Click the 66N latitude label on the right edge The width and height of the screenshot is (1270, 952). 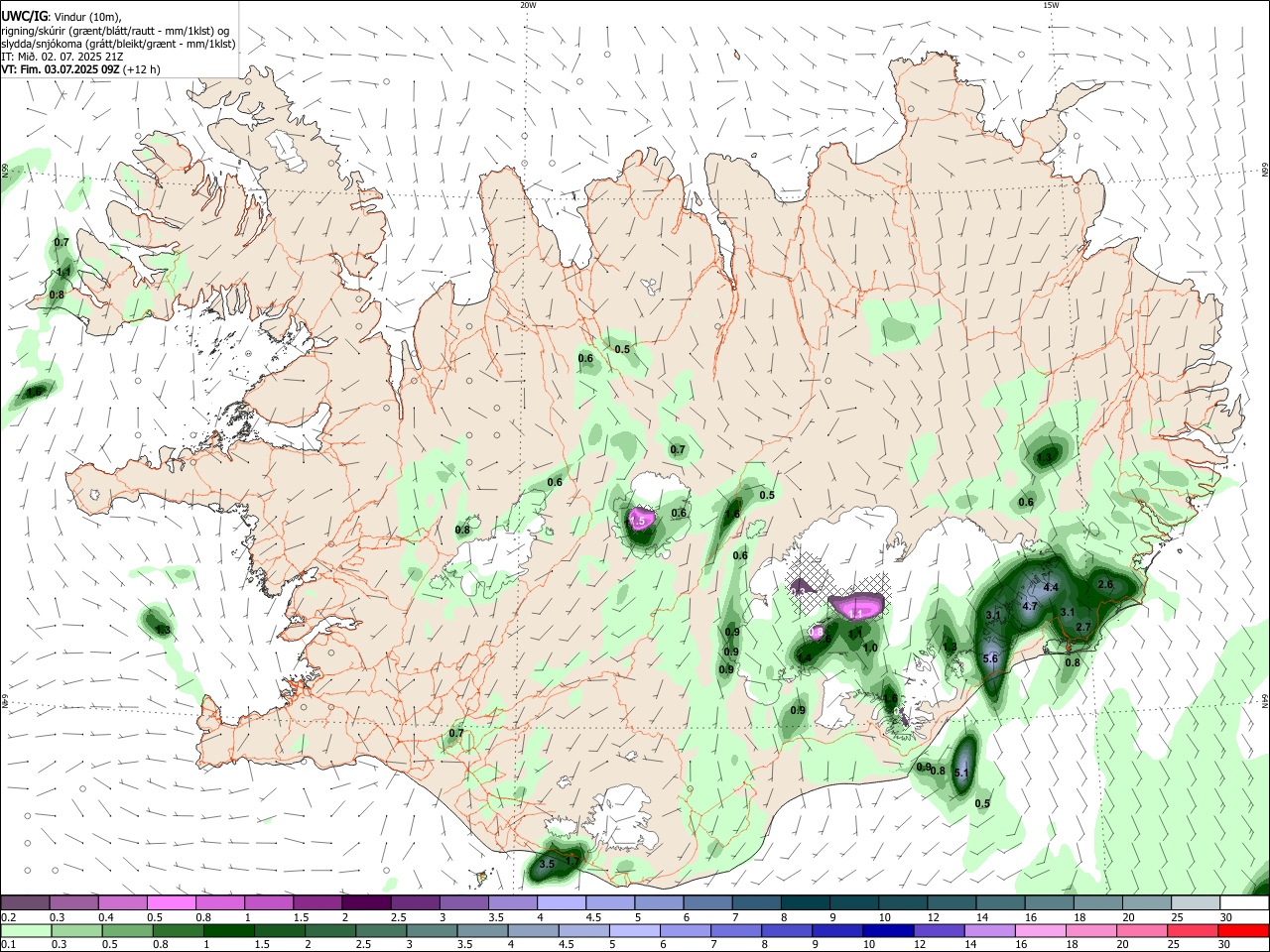(1265, 172)
